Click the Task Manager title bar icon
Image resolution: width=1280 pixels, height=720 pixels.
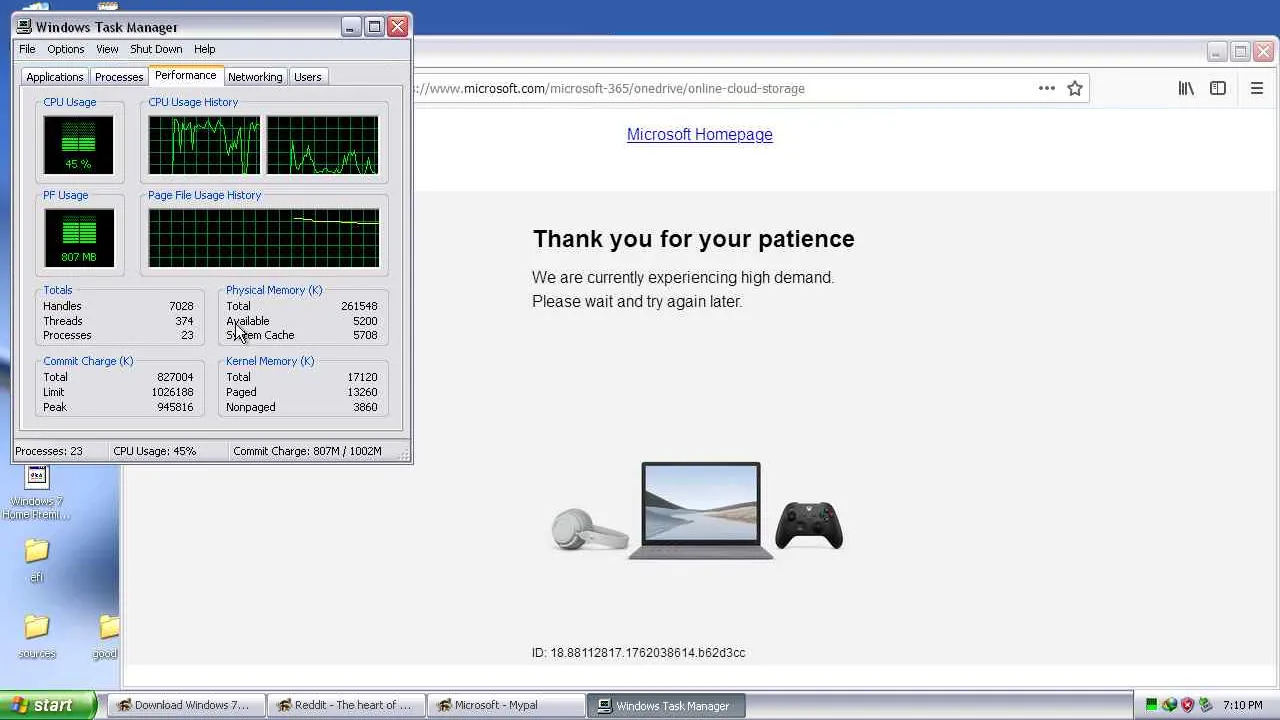[24, 27]
